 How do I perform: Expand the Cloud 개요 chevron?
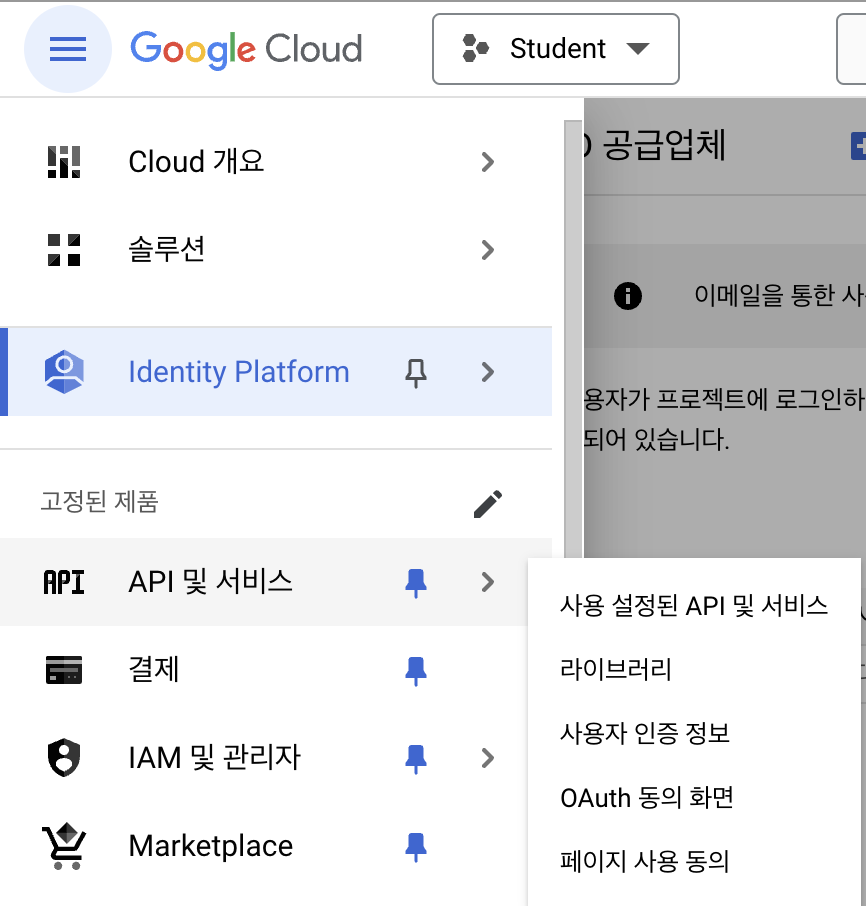tap(488, 162)
